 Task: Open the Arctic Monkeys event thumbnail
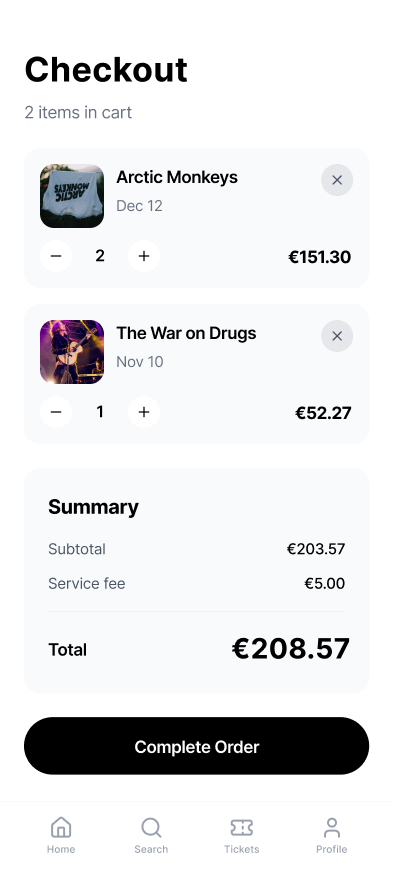[72, 196]
